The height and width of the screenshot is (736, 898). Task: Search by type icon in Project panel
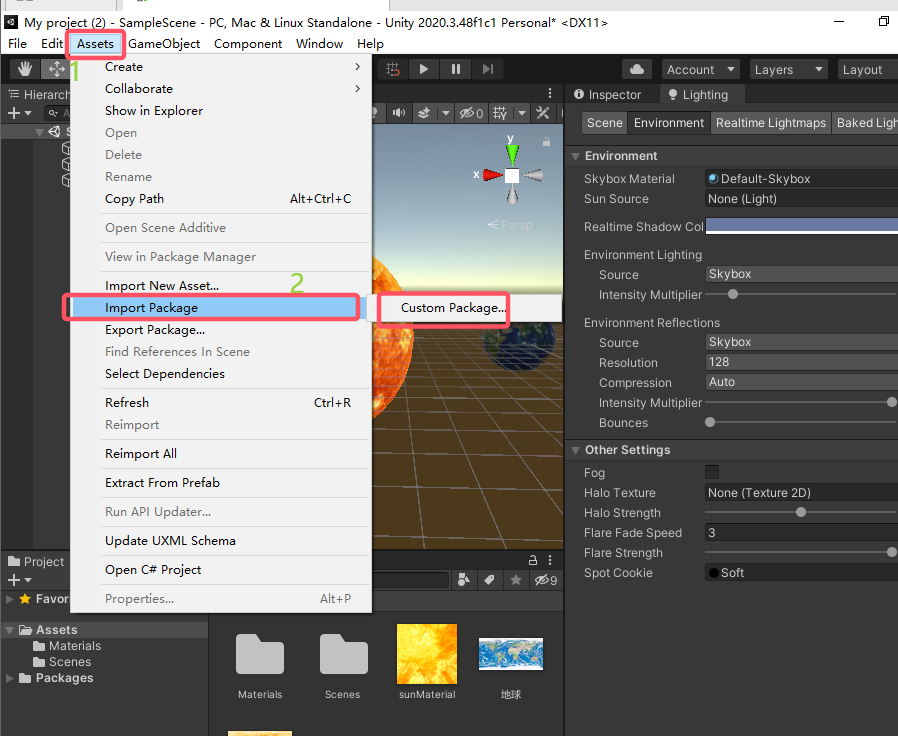(x=463, y=580)
